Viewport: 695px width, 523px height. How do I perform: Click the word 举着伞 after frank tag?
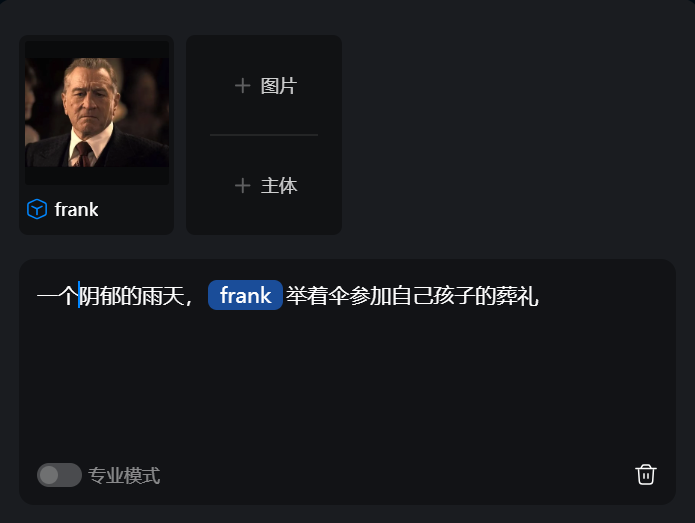tap(317, 296)
